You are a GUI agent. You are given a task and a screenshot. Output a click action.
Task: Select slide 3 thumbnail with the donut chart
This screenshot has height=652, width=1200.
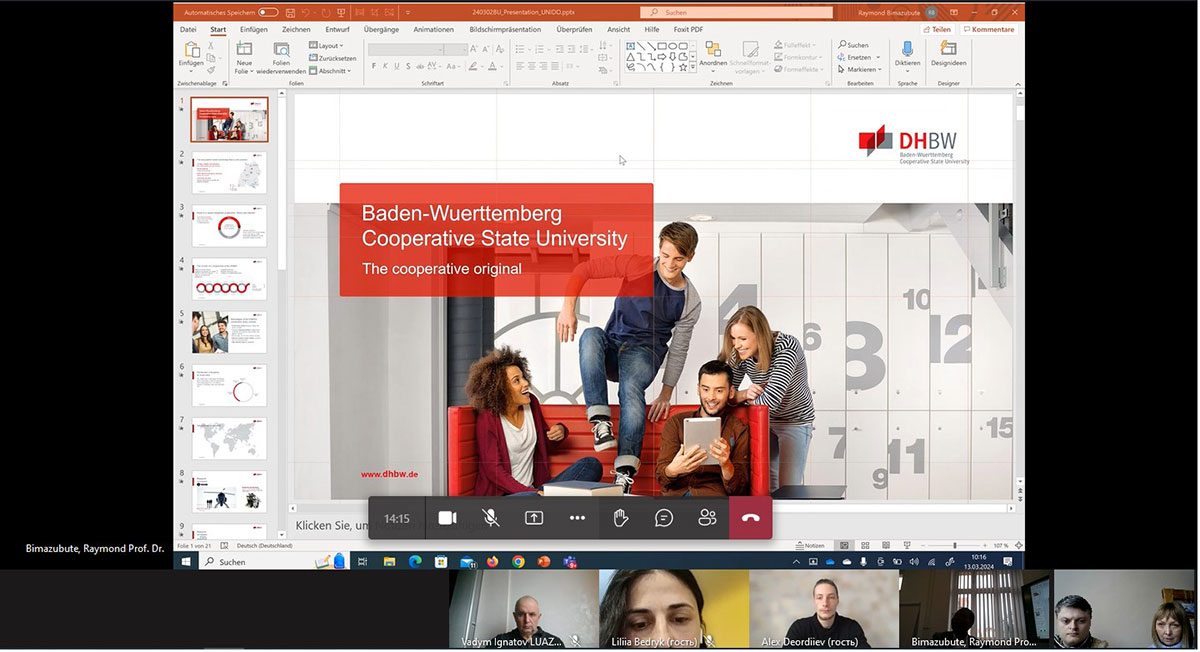(229, 226)
